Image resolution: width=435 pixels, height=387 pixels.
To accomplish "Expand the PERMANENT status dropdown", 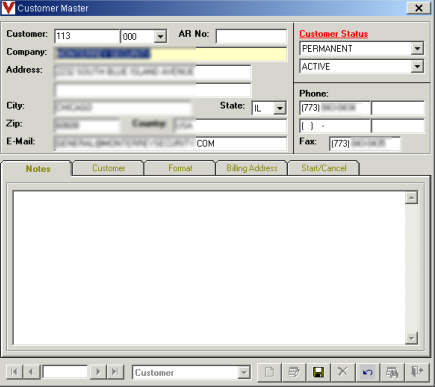I will [417, 49].
